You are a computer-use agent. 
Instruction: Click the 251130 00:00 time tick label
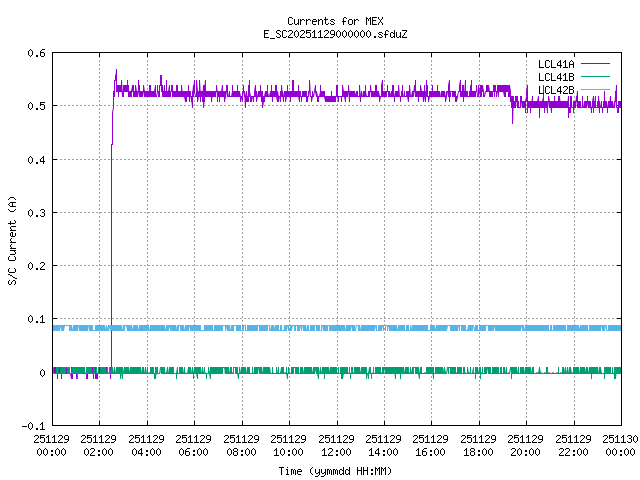620,444
